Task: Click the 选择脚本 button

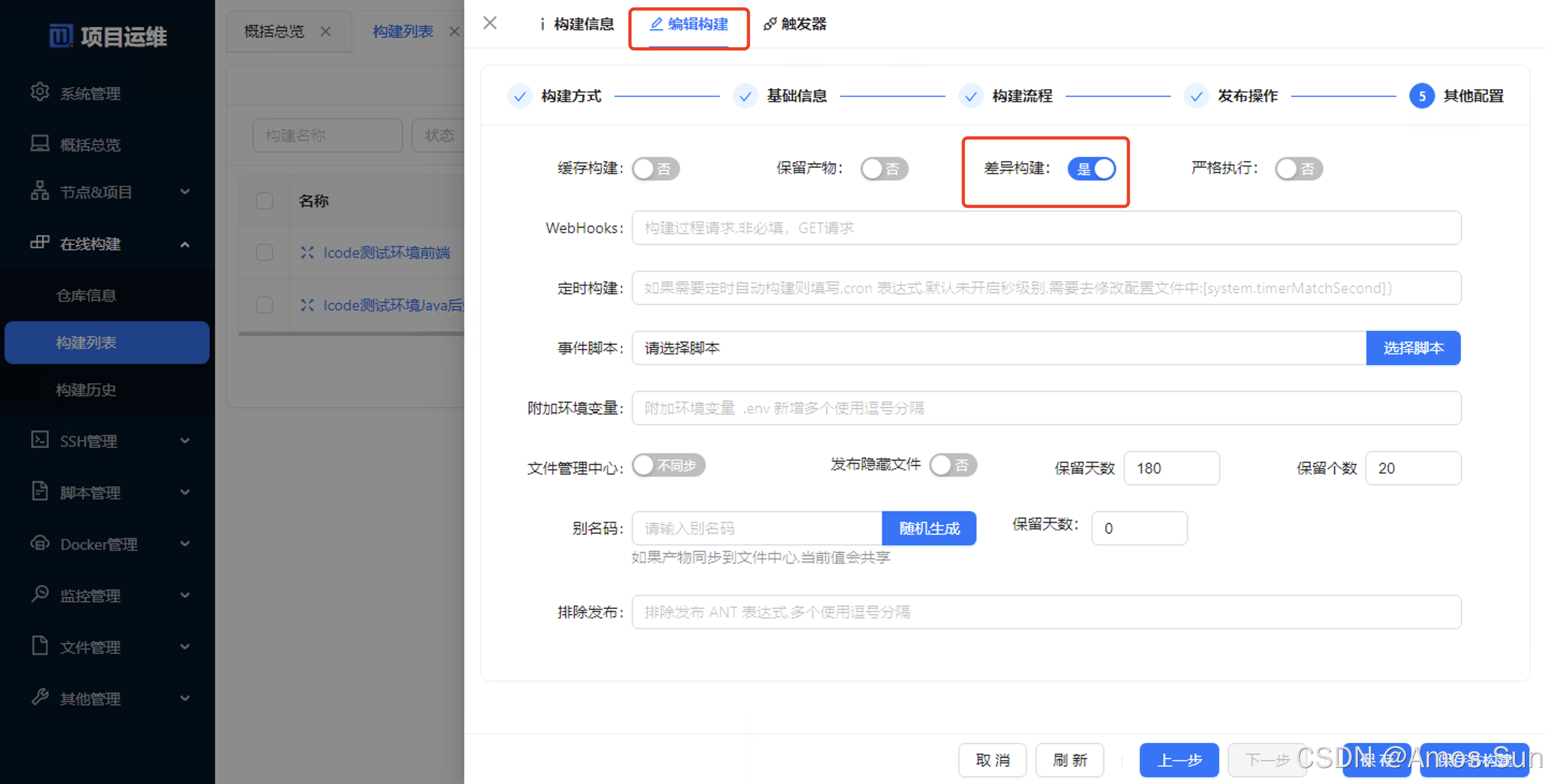Action: pos(1413,348)
